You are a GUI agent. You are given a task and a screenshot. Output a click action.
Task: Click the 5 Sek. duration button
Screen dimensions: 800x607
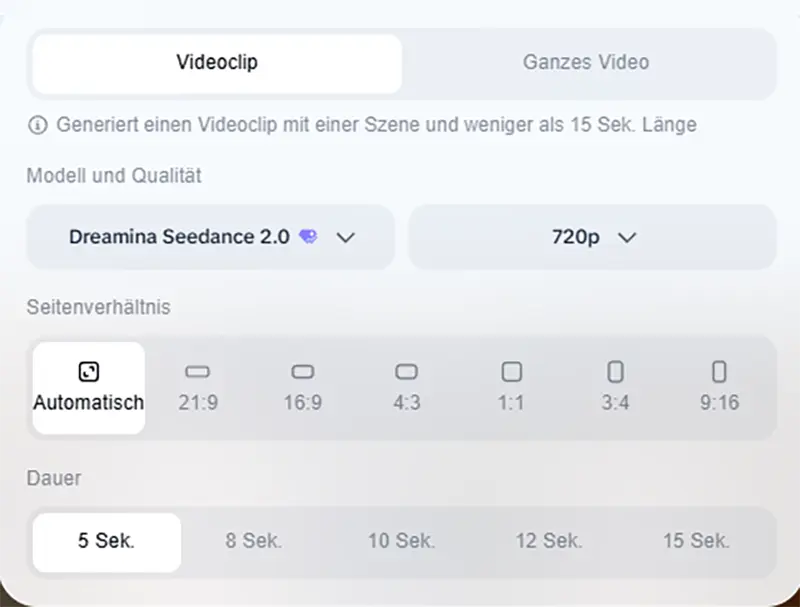[x=106, y=541]
